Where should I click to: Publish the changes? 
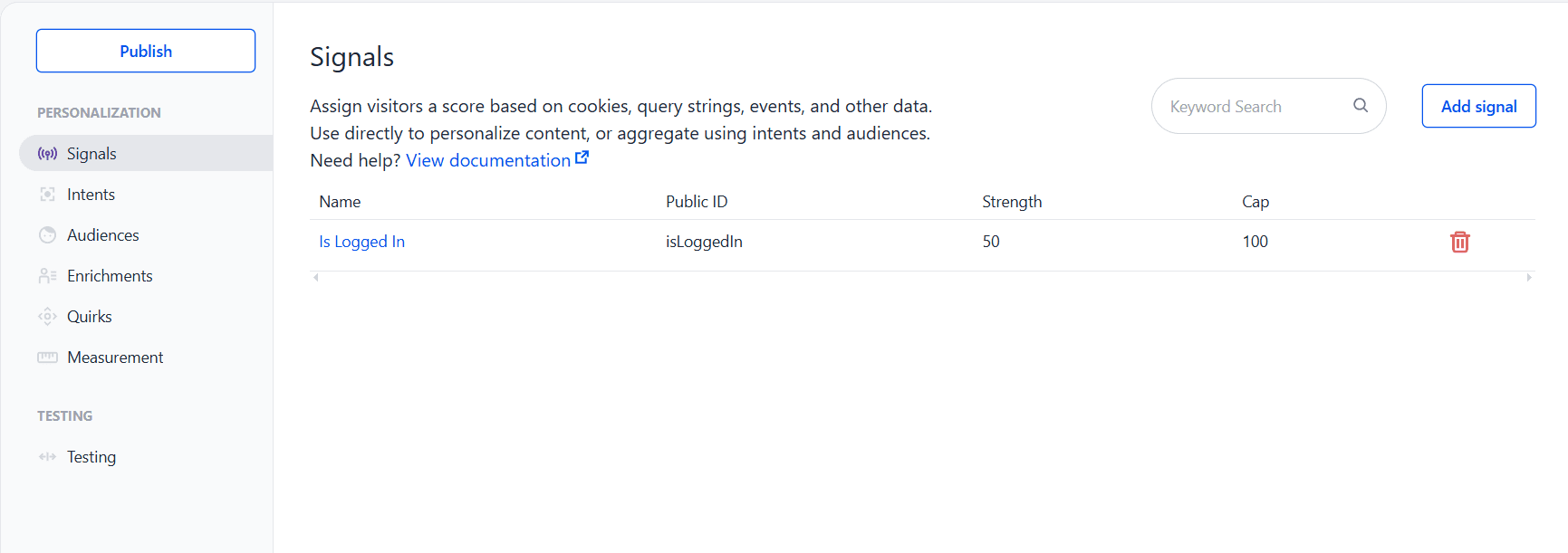[x=146, y=51]
